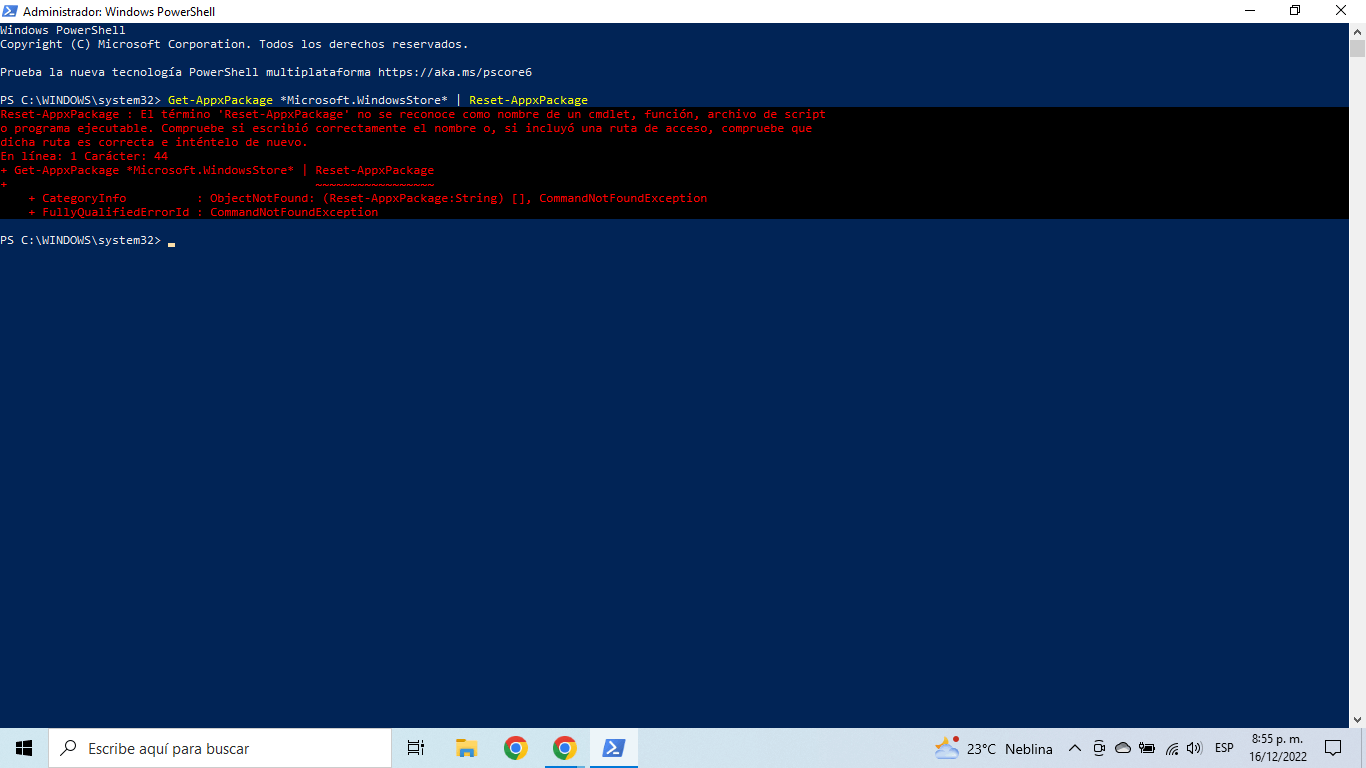Select the PowerShell taskbar icon
The image size is (1366, 768).
click(x=613, y=748)
